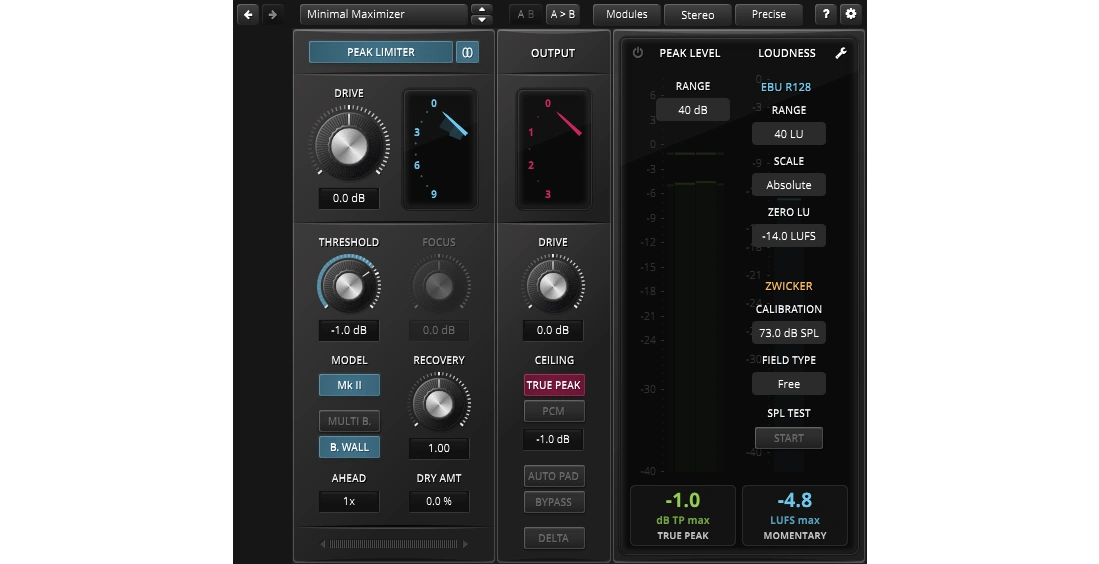This screenshot has height=564, width=1099.
Task: Open the AHEAD 1x dropdown
Action: [349, 502]
